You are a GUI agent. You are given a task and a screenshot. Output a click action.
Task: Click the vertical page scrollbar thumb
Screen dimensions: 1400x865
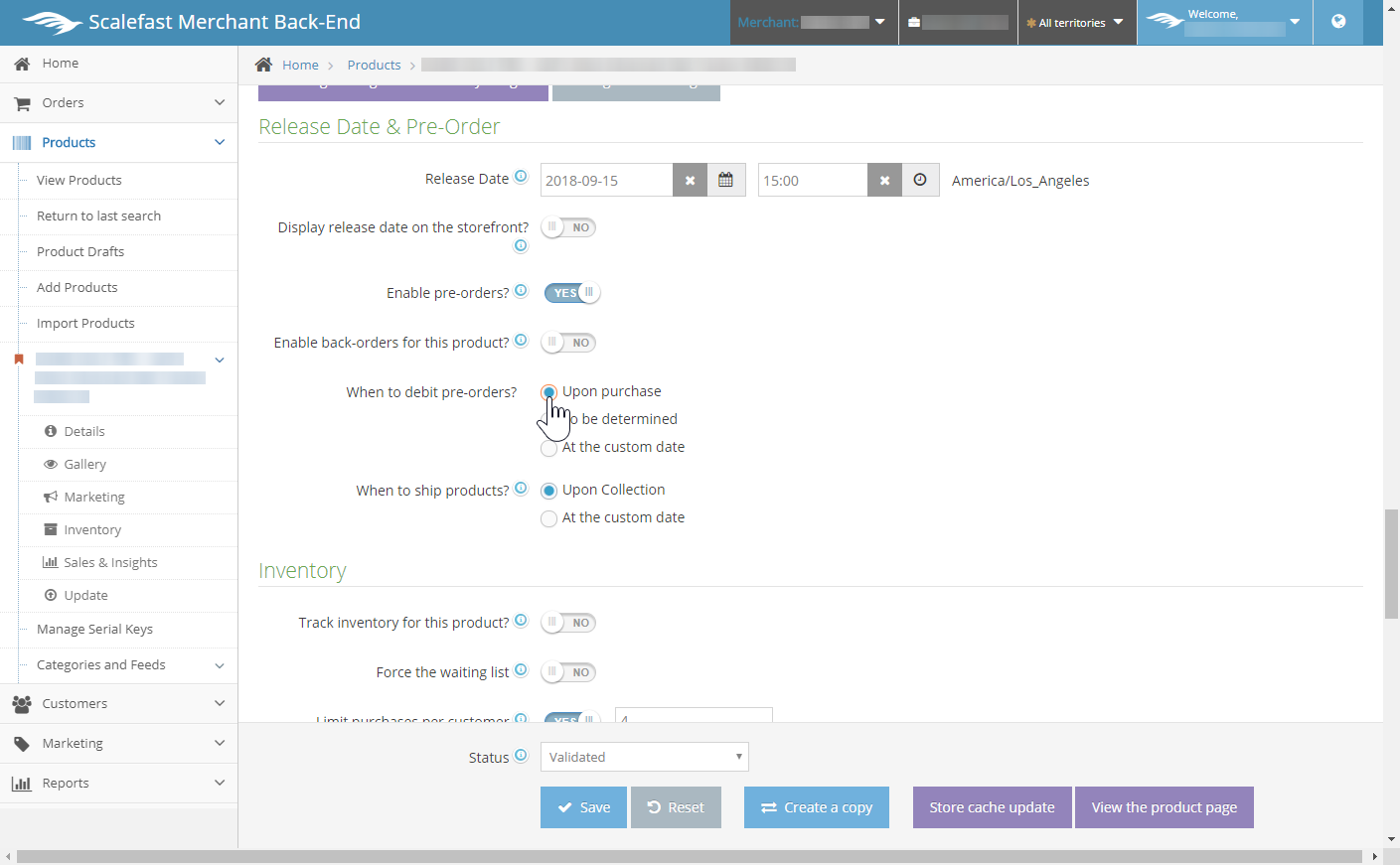pos(1391,563)
